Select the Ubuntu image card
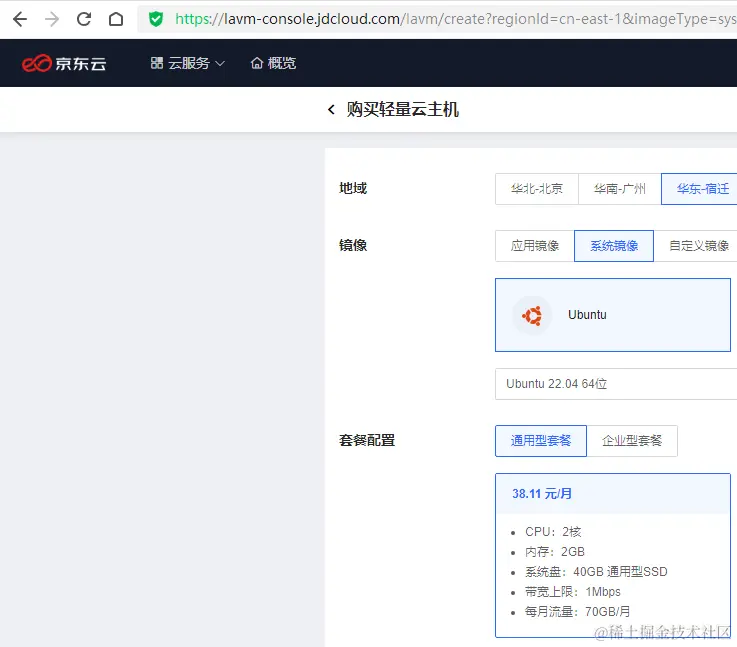The width and height of the screenshot is (737, 647). [x=613, y=315]
